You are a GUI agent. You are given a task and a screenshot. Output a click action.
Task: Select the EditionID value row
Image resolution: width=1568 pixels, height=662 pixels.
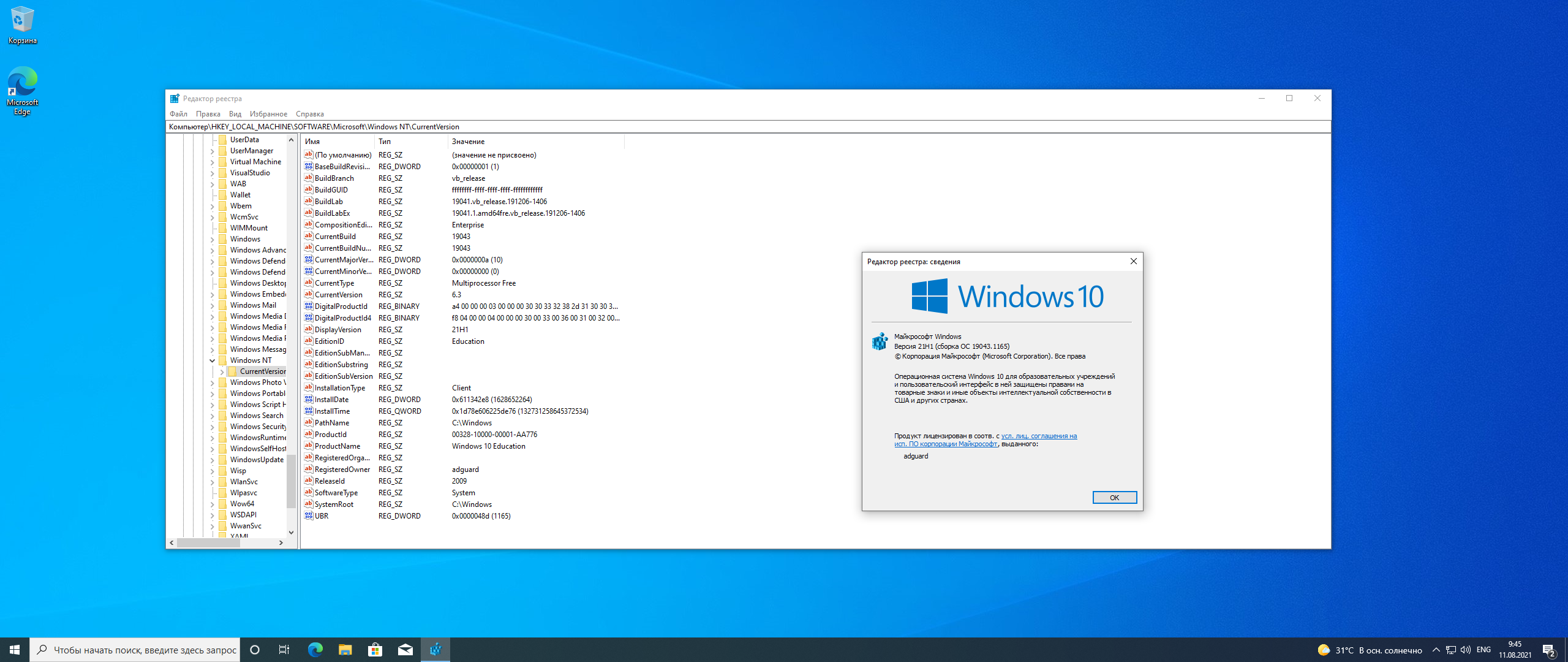coord(462,341)
